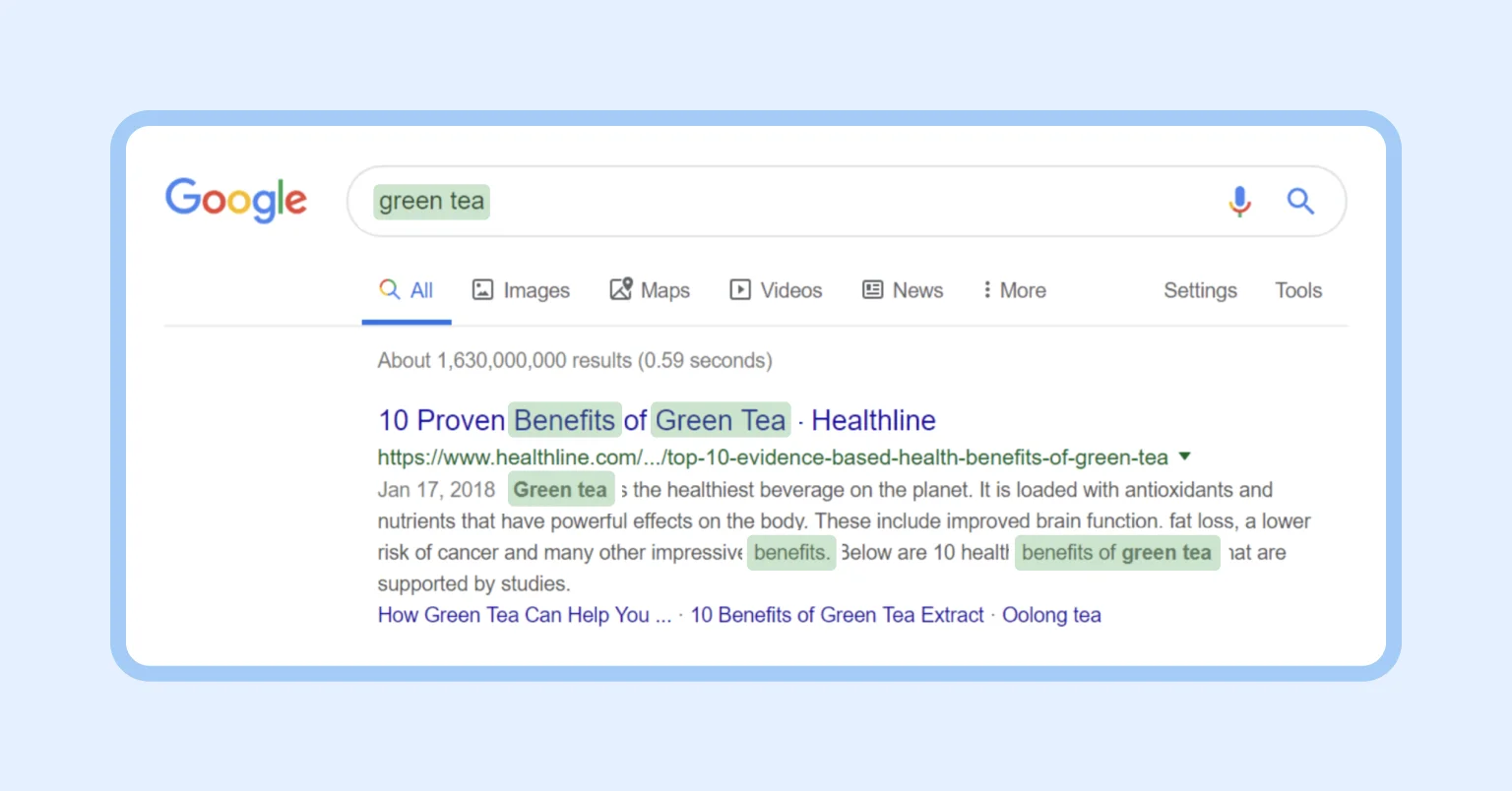Run the search via the magnifier icon
1512x791 pixels.
click(1300, 201)
